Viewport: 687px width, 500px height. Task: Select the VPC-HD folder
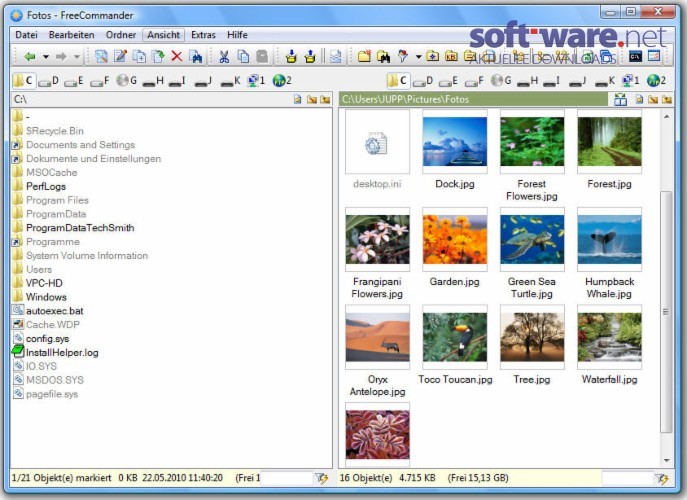coord(44,283)
